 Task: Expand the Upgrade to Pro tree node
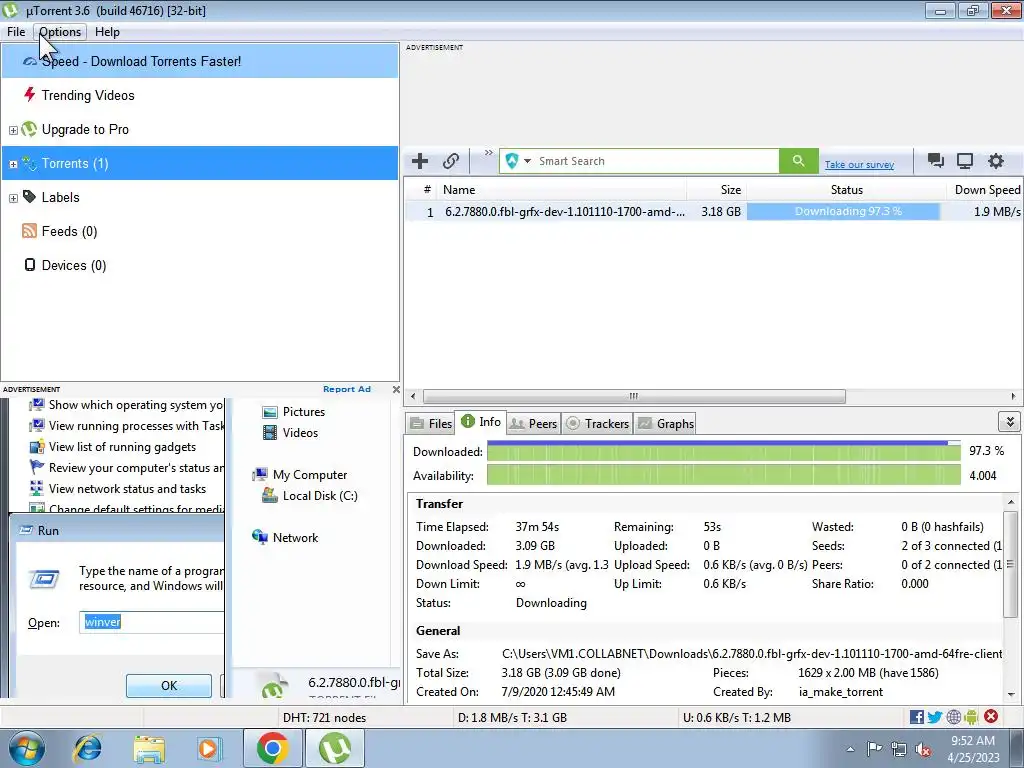13,131
